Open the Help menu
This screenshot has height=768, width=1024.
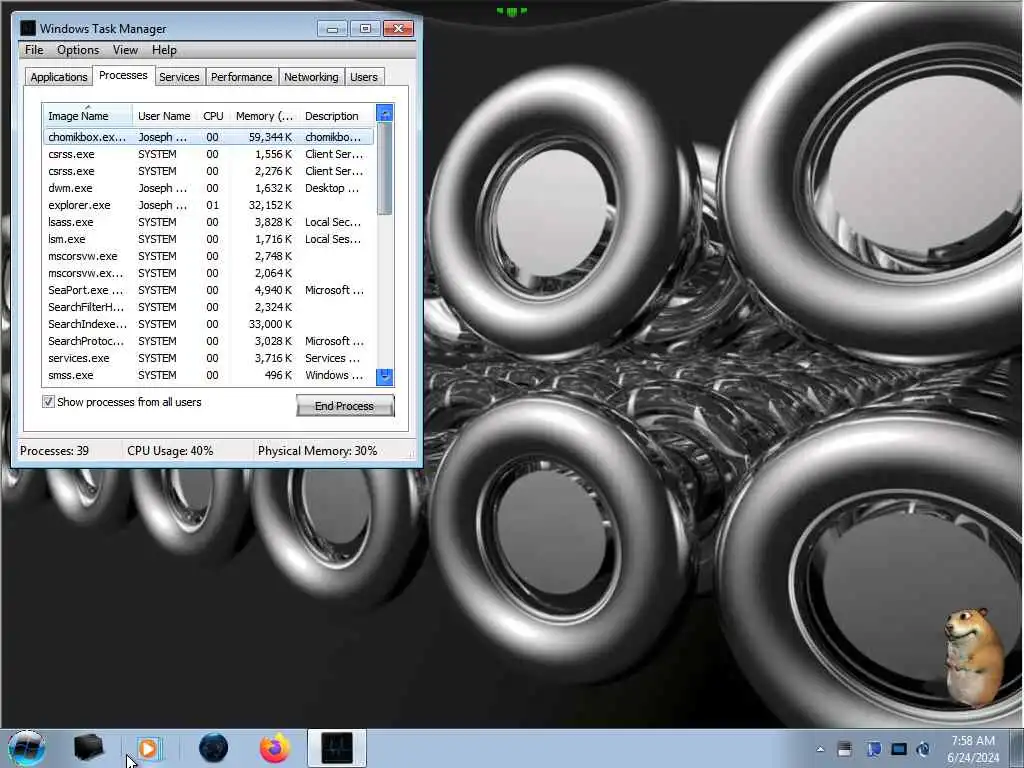164,50
